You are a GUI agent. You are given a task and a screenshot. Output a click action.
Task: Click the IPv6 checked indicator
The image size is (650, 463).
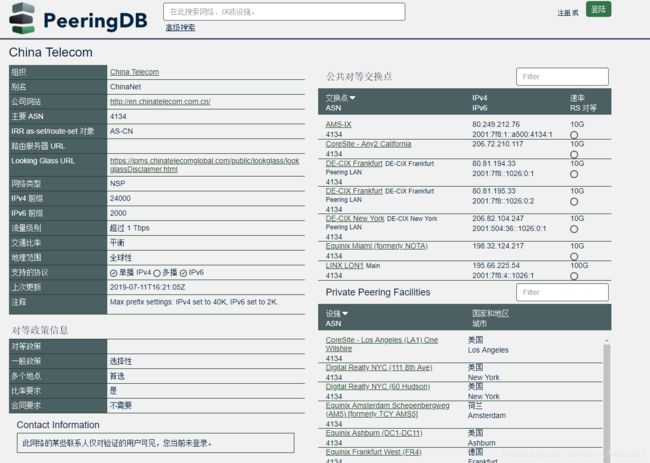(184, 273)
